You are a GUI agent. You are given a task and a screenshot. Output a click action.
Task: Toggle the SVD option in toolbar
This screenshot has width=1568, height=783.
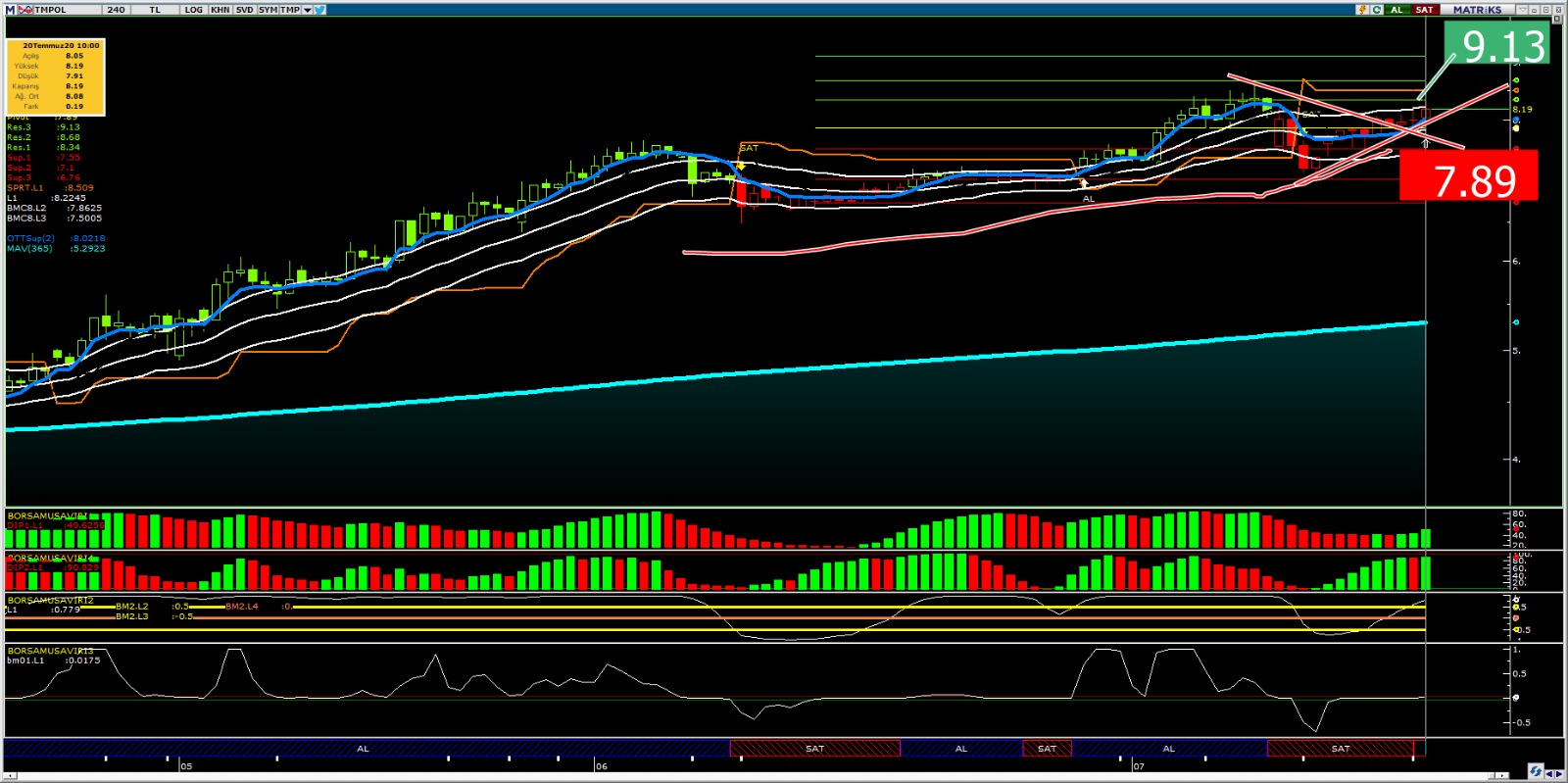point(244,10)
